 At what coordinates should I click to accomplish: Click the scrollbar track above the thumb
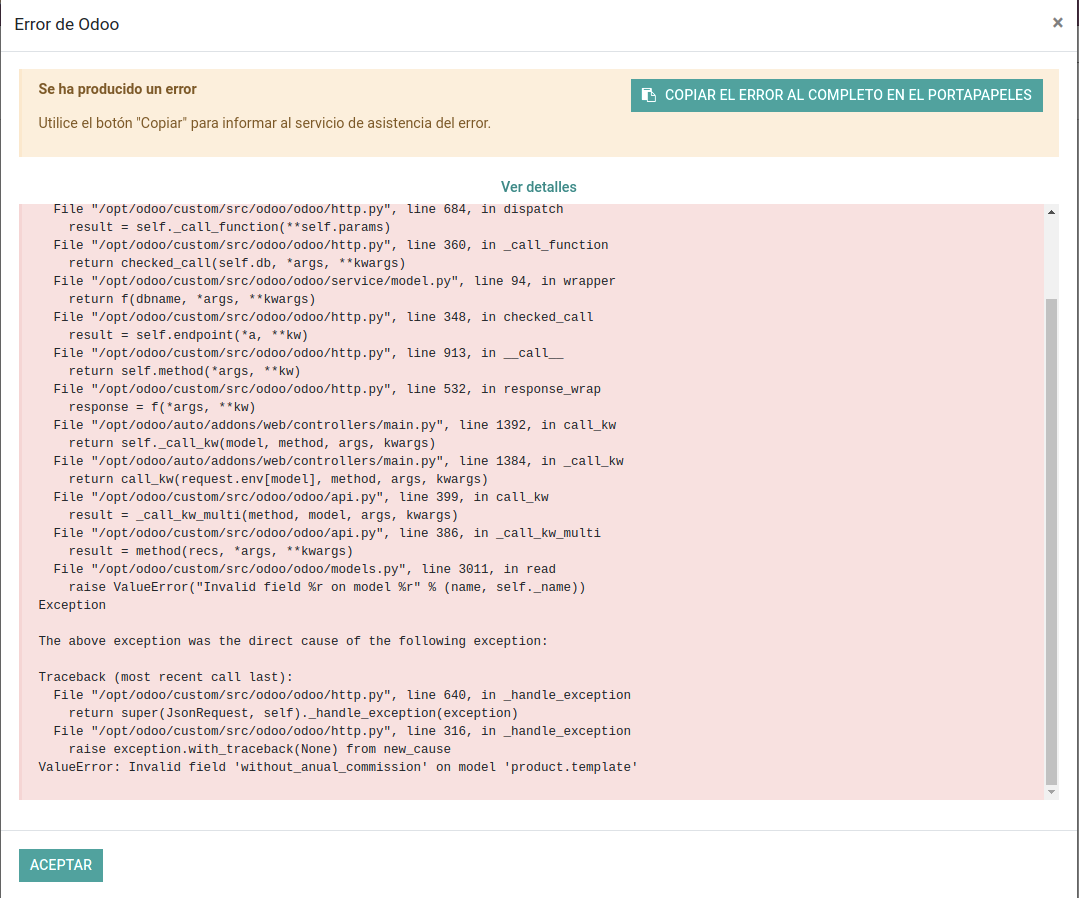[x=1051, y=255]
